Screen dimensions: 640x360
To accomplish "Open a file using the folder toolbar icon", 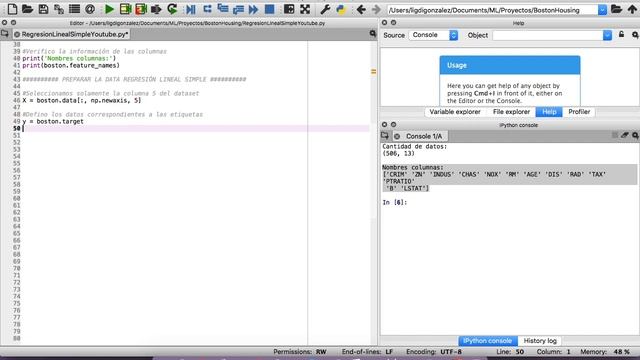I will [x=27, y=9].
